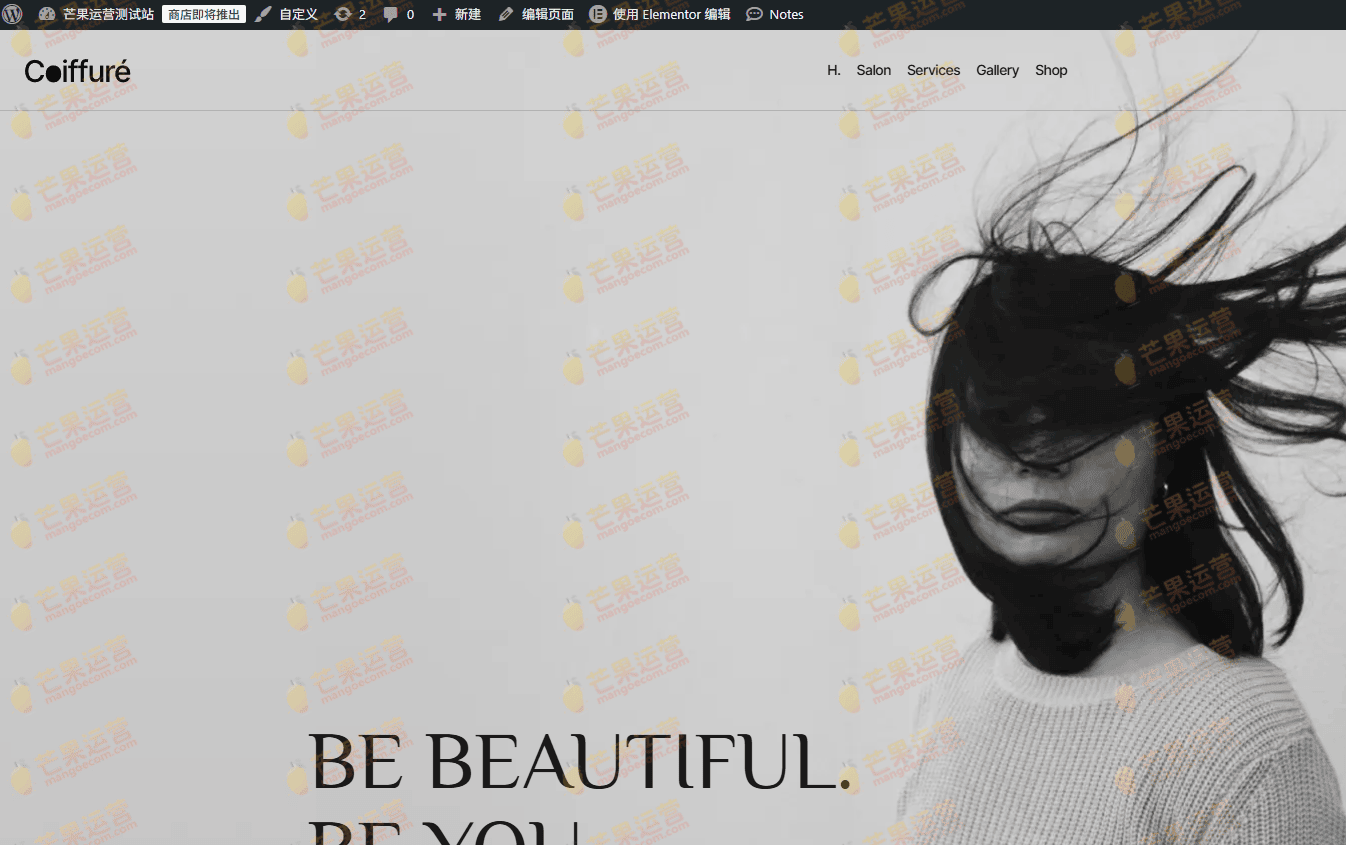
Task: Open the 芒果运营测试站 site menu
Action: pyautogui.click(x=96, y=15)
